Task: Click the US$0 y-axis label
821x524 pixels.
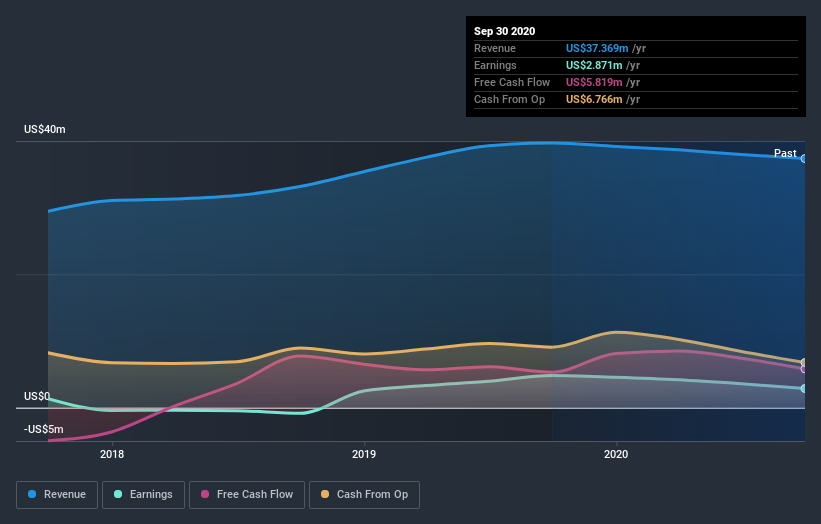Action: tap(37, 396)
